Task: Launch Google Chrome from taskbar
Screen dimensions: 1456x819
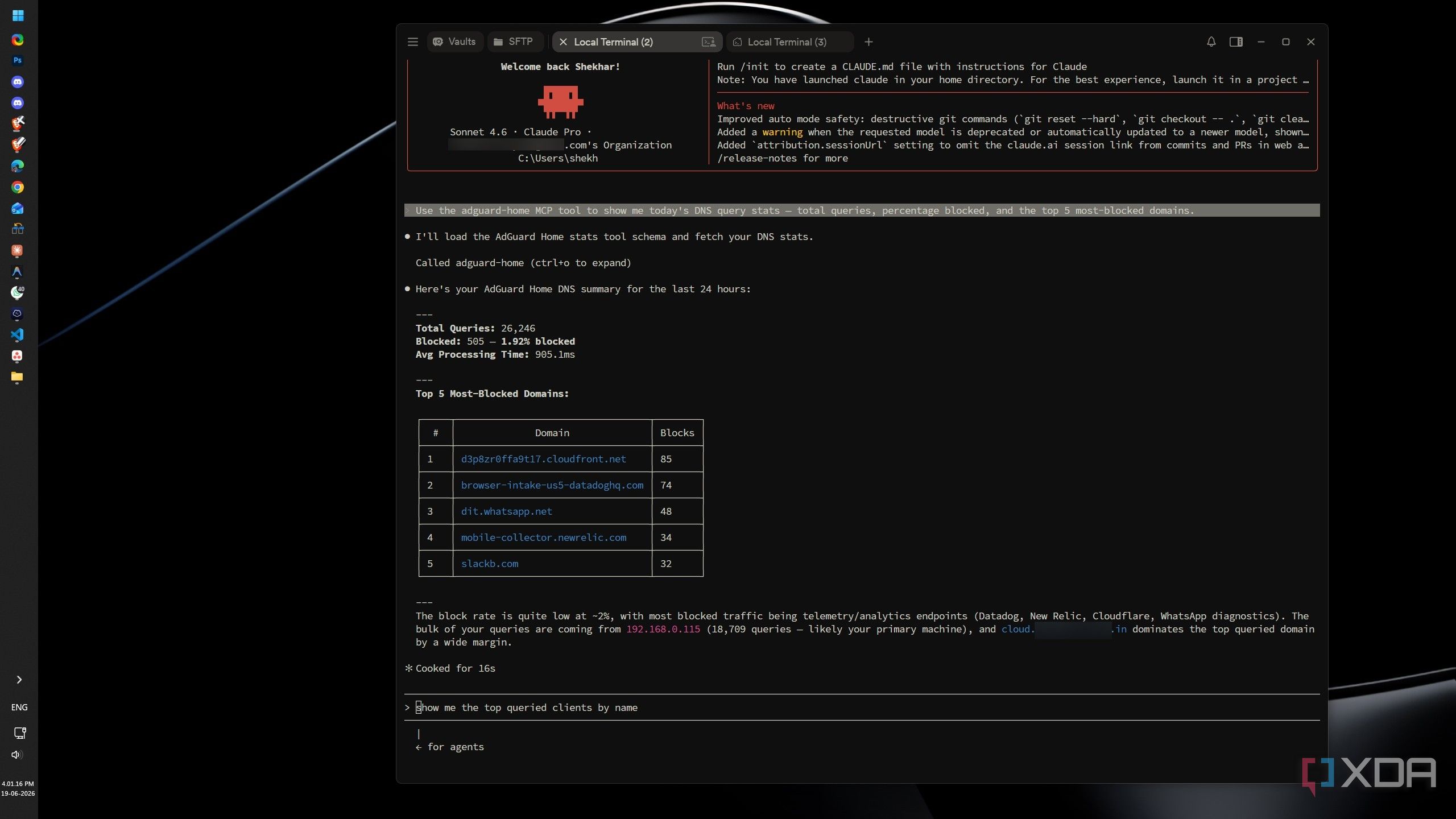Action: click(x=18, y=187)
